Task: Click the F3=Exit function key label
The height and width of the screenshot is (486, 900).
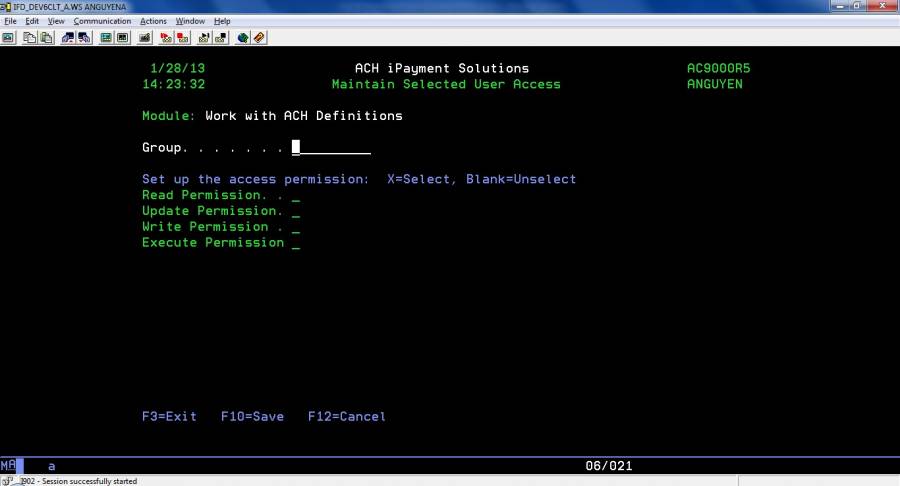Action: (x=169, y=416)
